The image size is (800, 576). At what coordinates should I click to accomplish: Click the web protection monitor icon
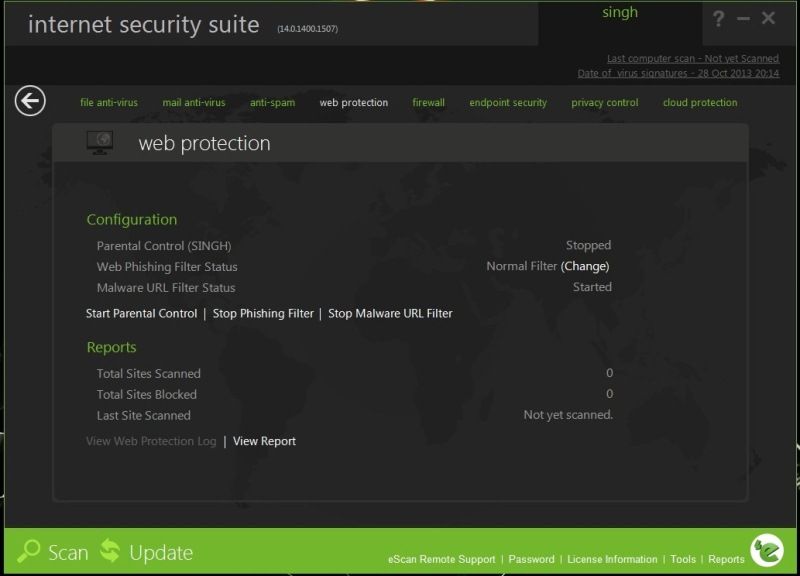click(x=100, y=142)
